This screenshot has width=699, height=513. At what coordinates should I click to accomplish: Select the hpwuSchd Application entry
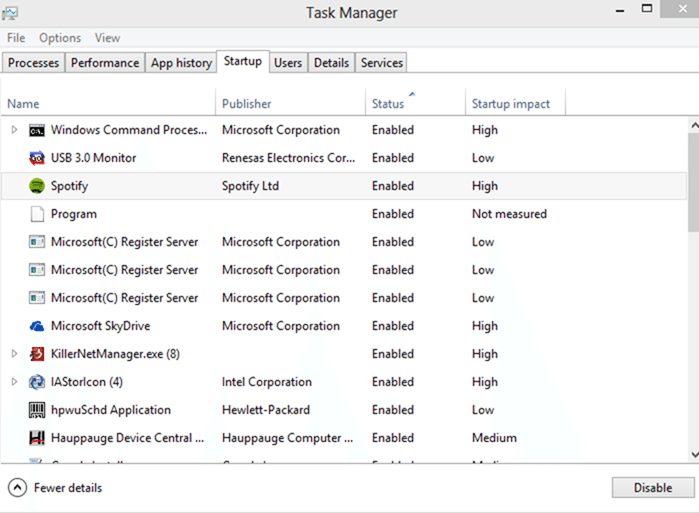click(111, 410)
